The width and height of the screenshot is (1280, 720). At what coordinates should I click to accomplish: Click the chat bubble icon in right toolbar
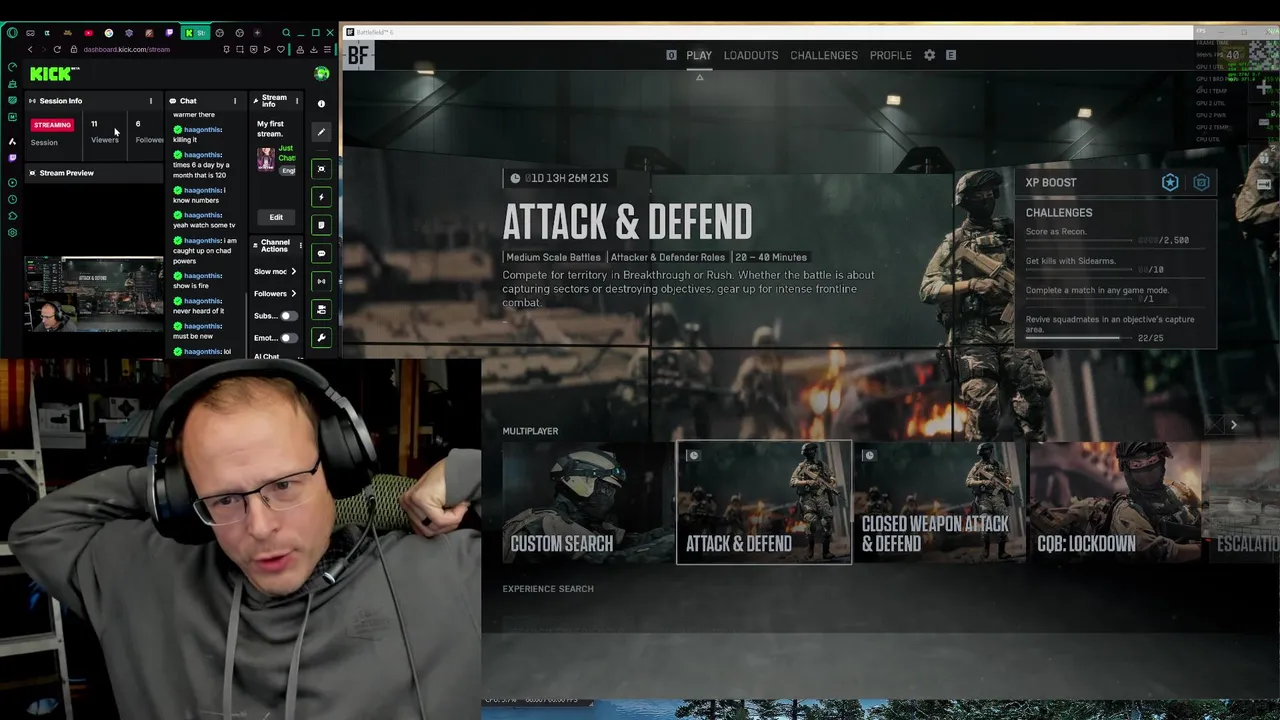point(321,253)
